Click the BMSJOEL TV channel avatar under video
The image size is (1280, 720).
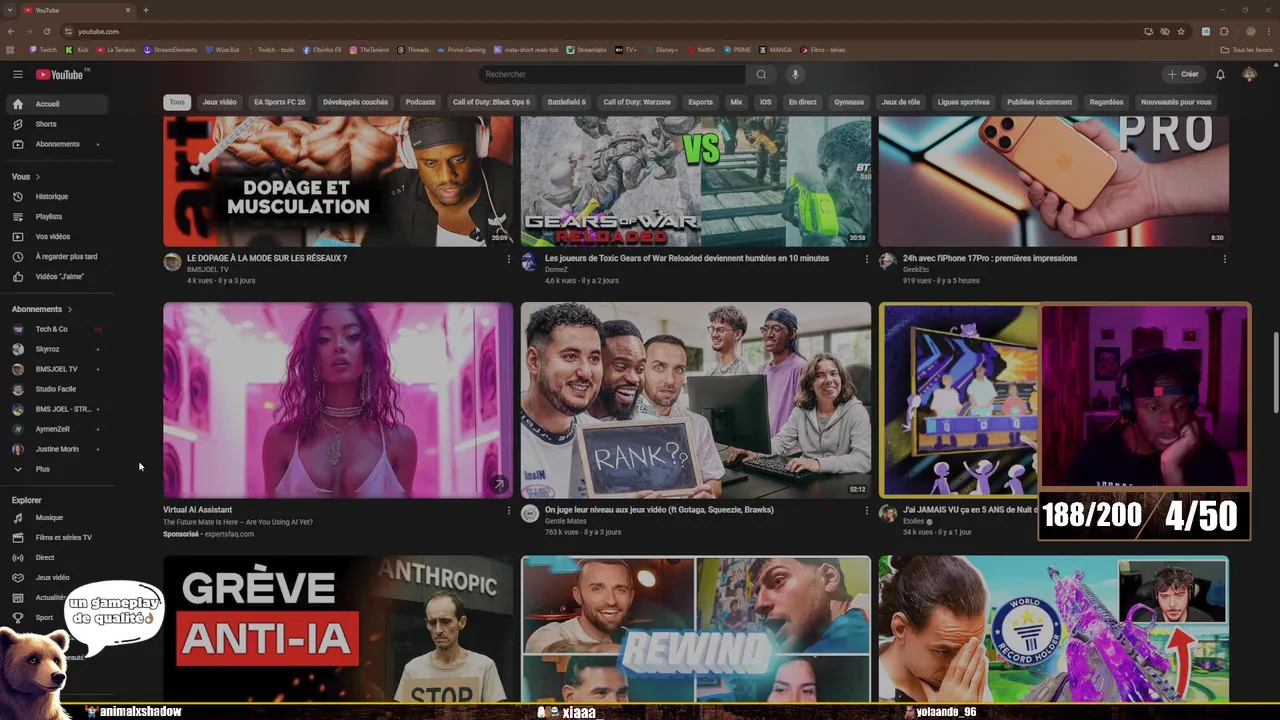(x=172, y=262)
